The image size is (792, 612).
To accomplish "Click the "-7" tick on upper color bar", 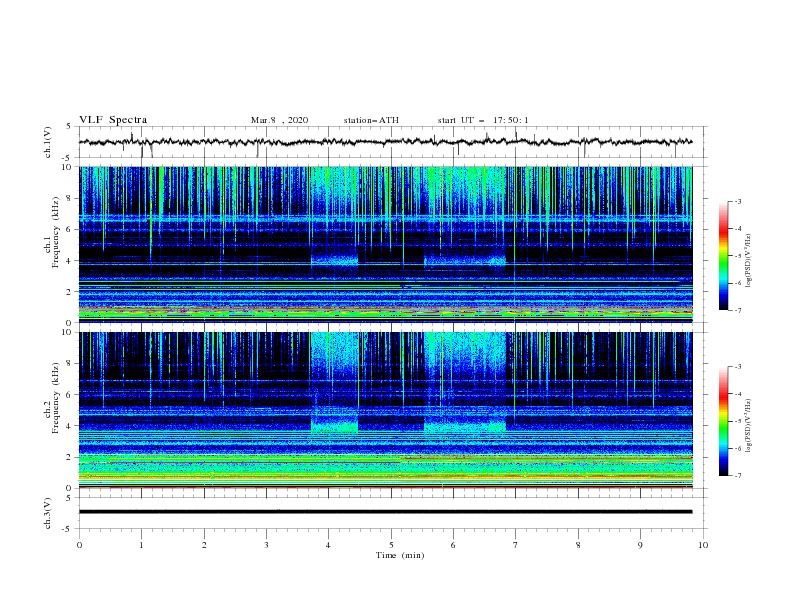I will 737,310.
